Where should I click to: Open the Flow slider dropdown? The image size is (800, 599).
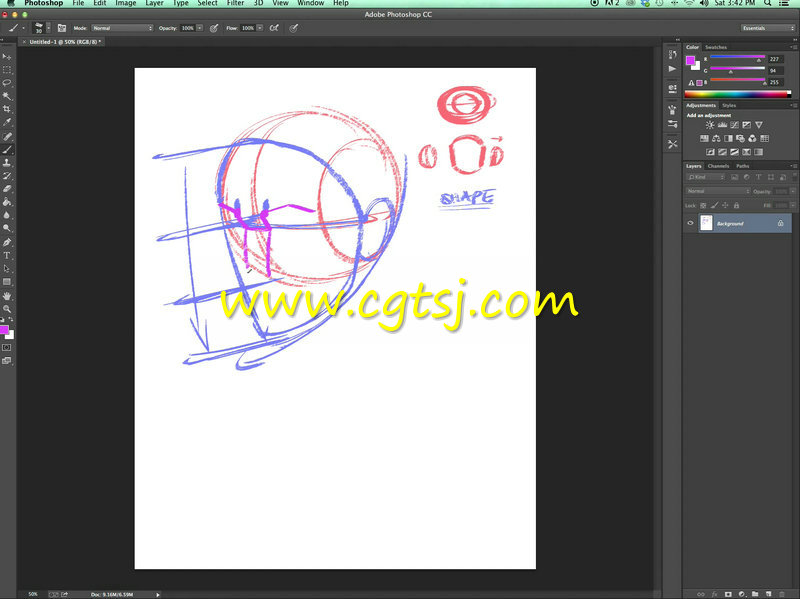point(260,28)
